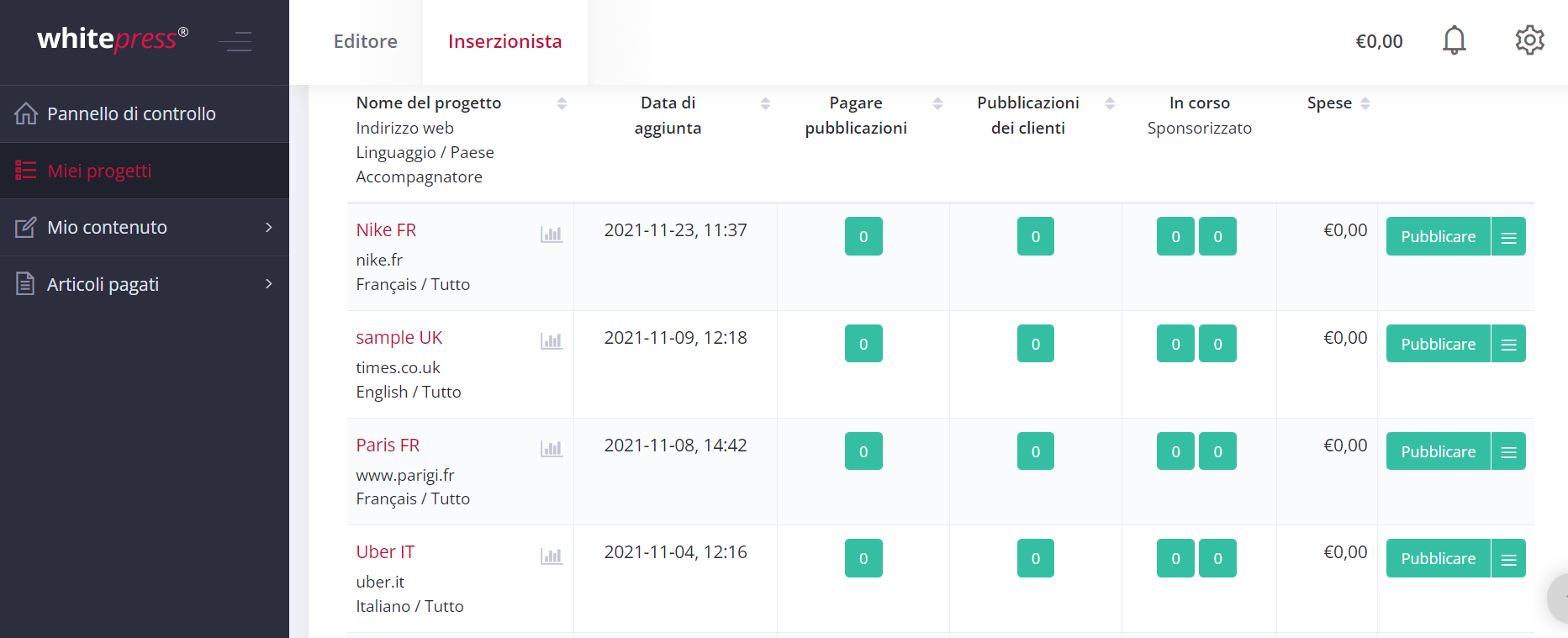Screen dimensions: 1568x638
Task: Open settings gear icon
Action: (1529, 40)
